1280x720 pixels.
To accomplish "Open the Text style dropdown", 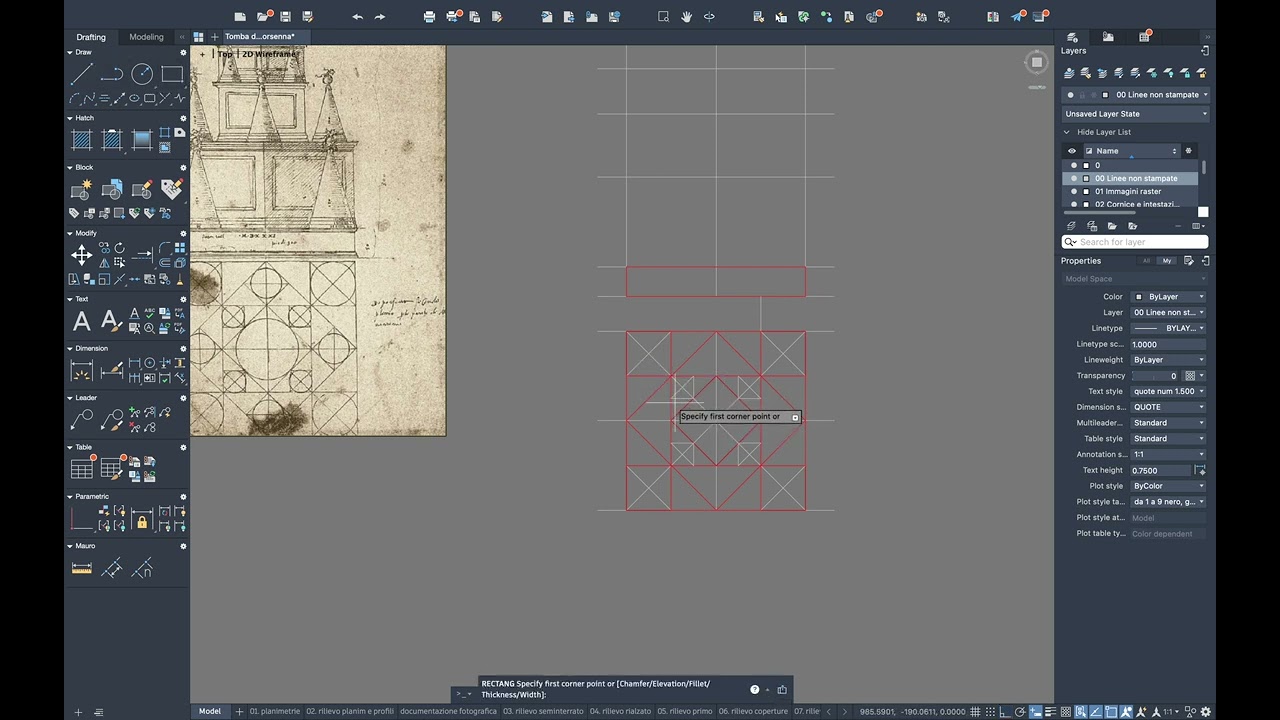I will tap(1169, 391).
